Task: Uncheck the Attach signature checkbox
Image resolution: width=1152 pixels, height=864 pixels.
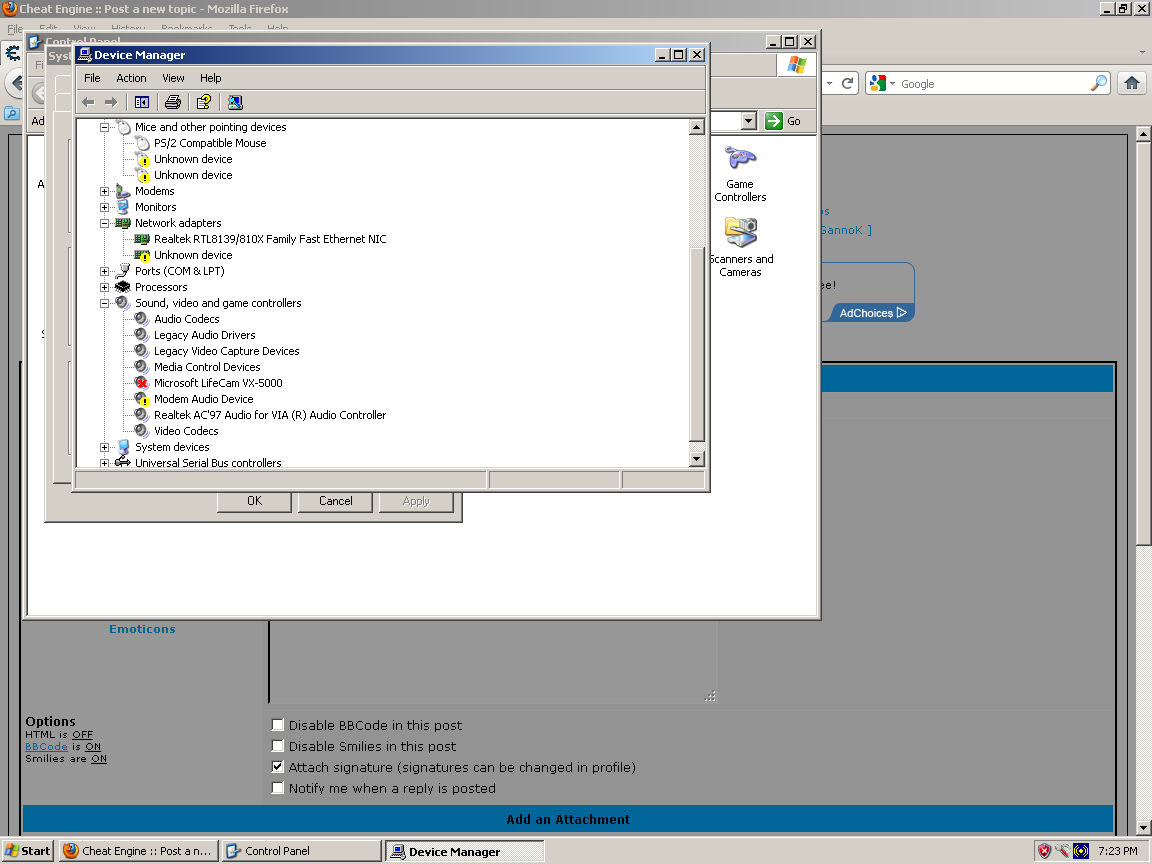Action: [278, 767]
